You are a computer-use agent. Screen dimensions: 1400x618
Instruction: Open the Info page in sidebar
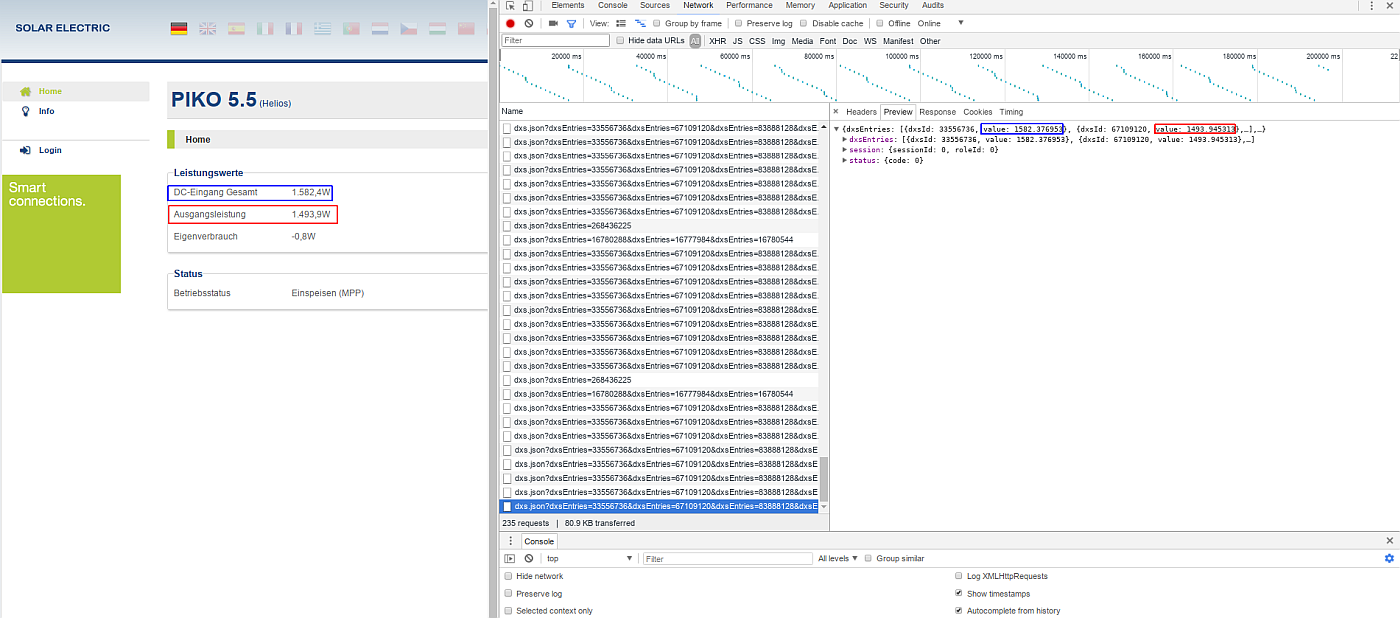46,111
